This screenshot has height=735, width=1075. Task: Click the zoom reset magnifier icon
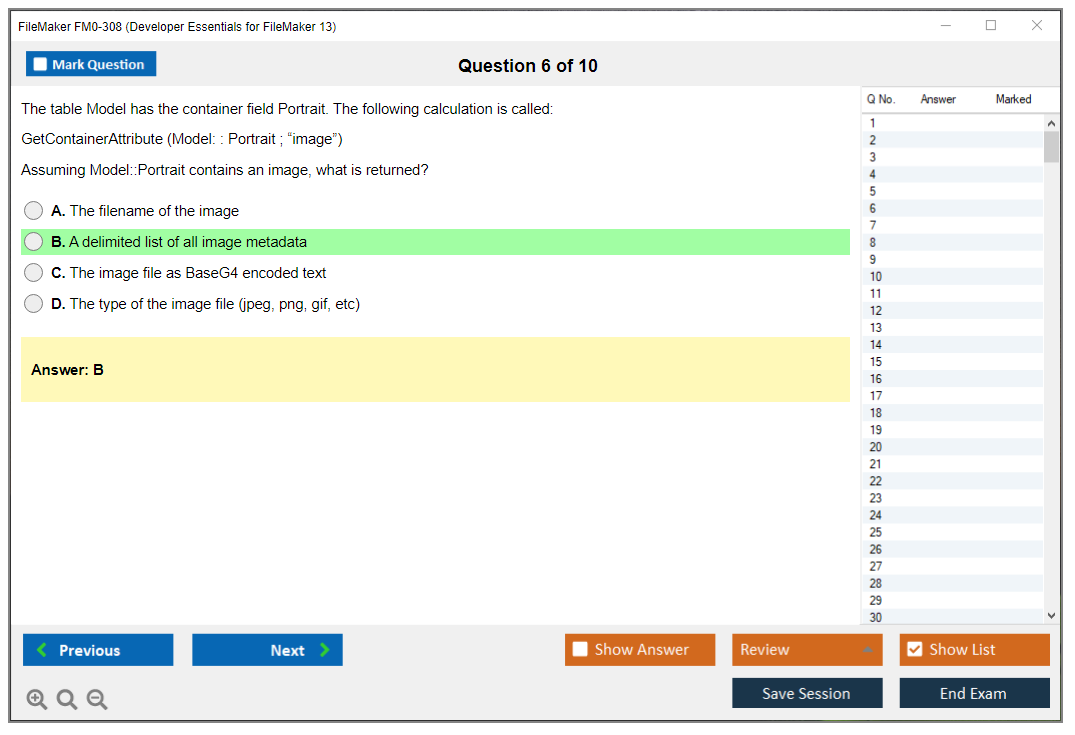tap(67, 700)
